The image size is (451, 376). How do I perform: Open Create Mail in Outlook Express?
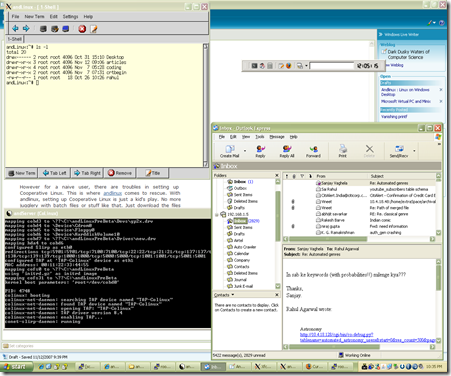pyautogui.click(x=230, y=151)
